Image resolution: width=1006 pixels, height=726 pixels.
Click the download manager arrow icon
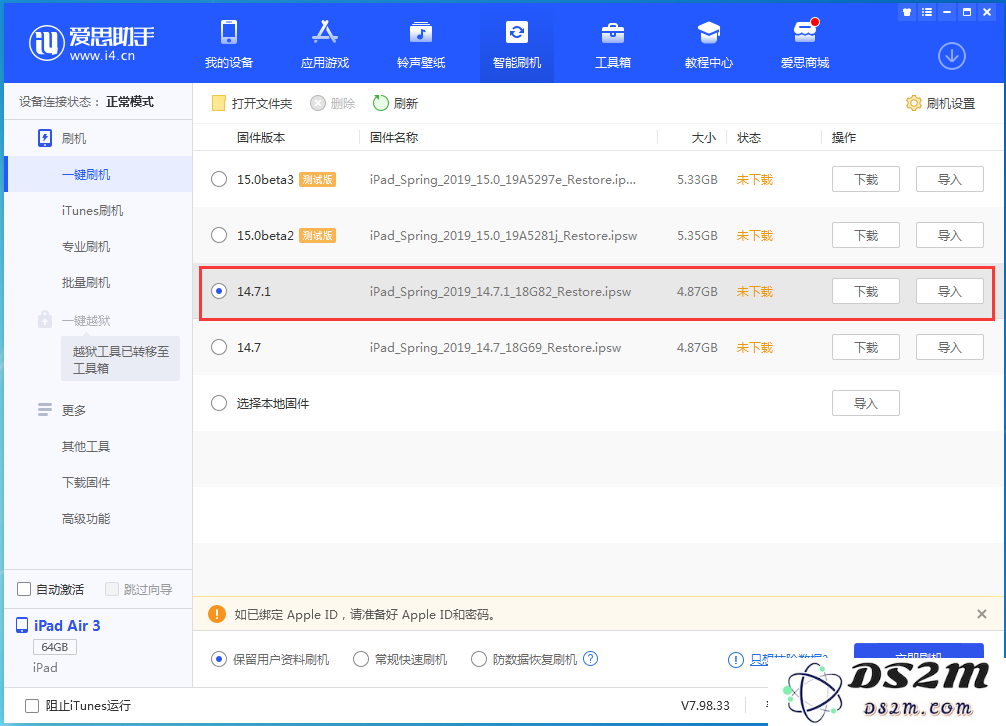pos(951,56)
